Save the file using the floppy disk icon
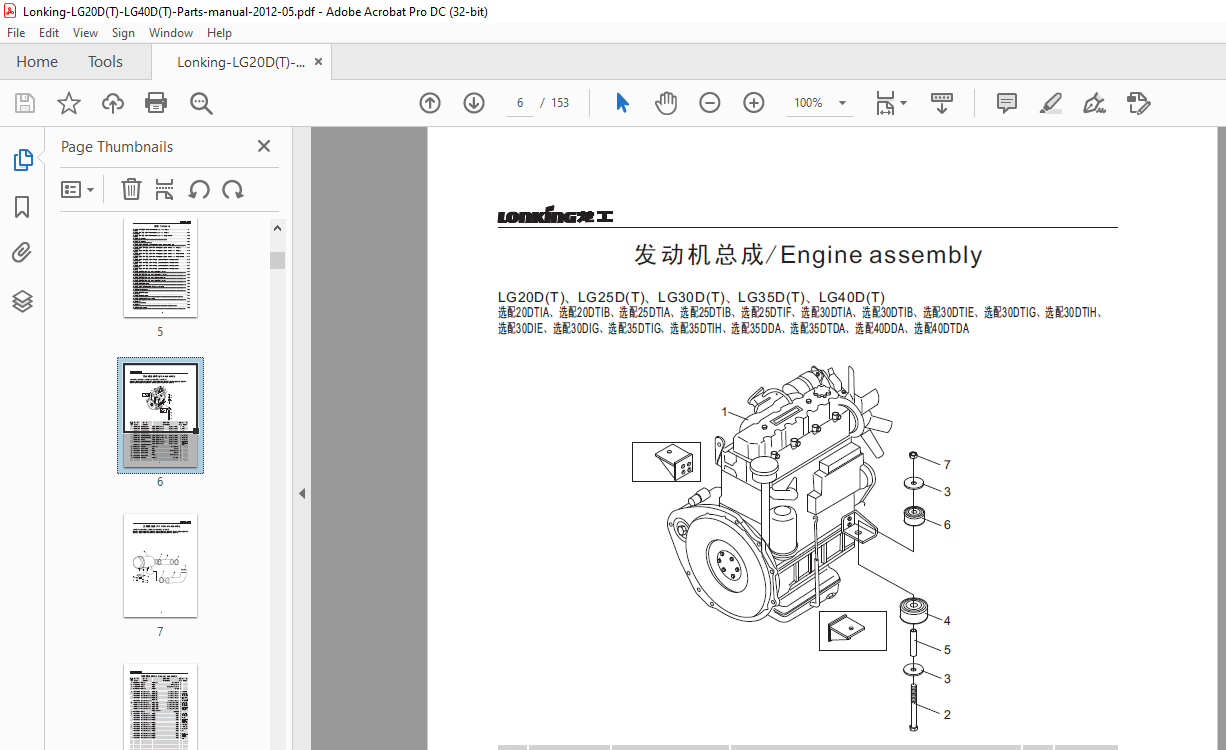This screenshot has height=750, width=1226. point(25,103)
